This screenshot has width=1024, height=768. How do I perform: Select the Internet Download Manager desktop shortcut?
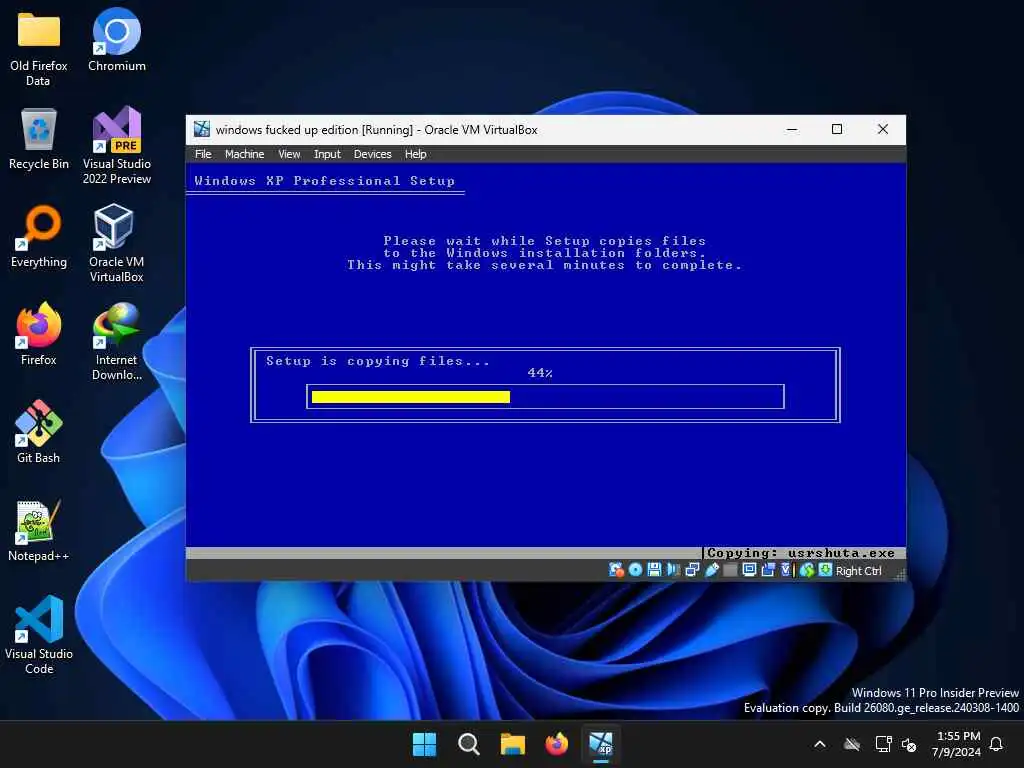[117, 342]
